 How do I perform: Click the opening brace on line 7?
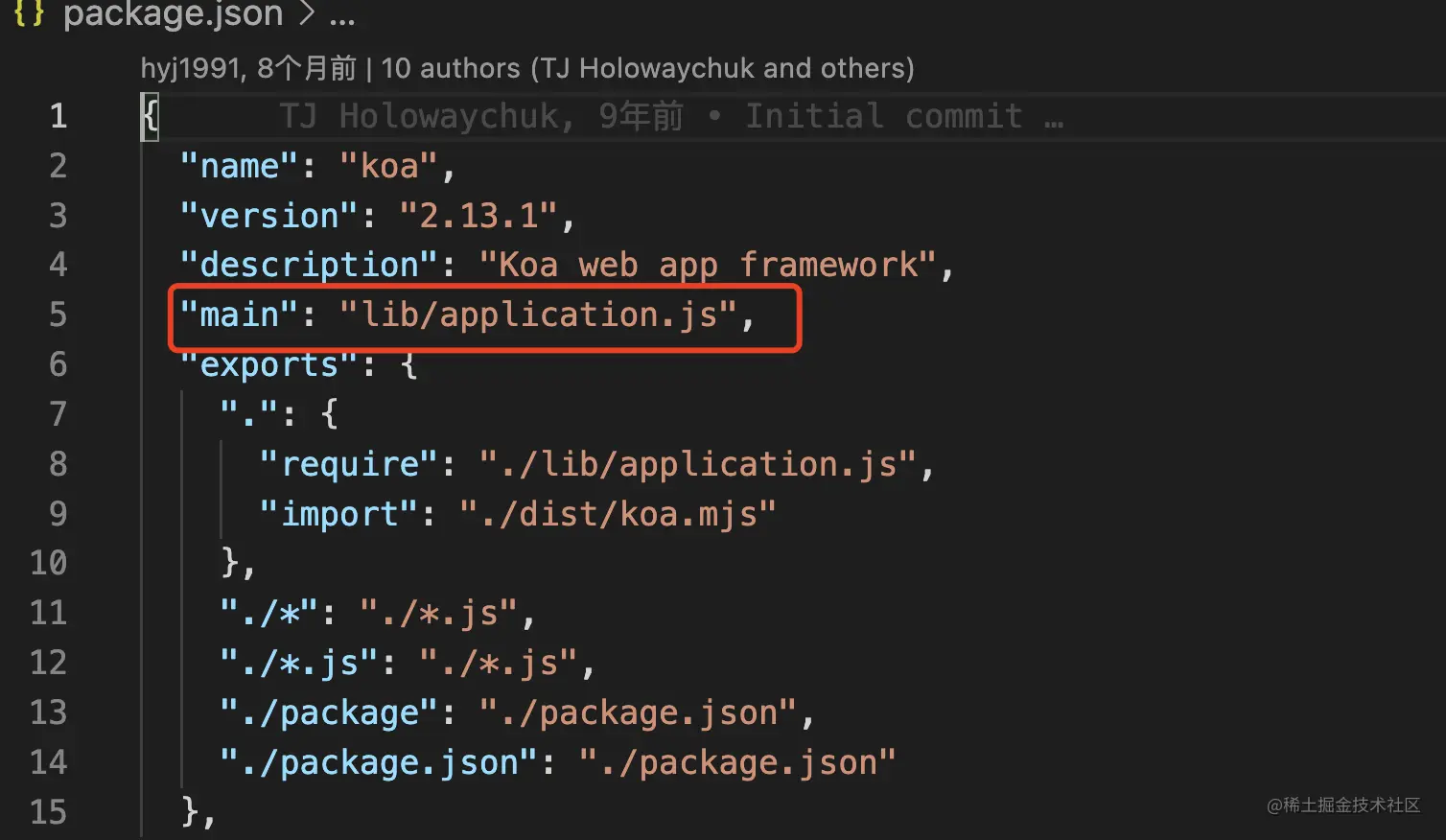tap(330, 415)
